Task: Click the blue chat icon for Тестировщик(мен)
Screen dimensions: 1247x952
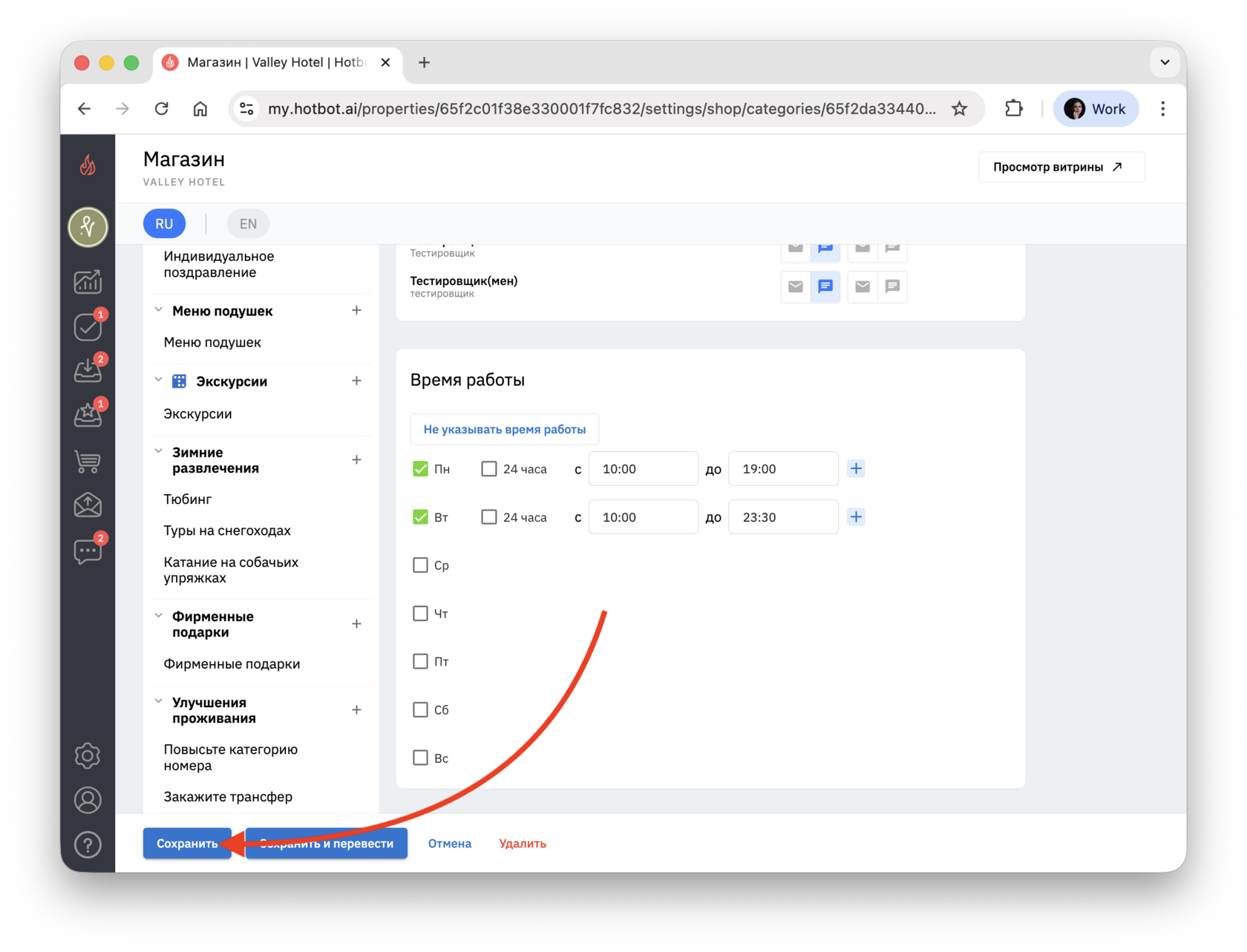Action: coord(825,286)
